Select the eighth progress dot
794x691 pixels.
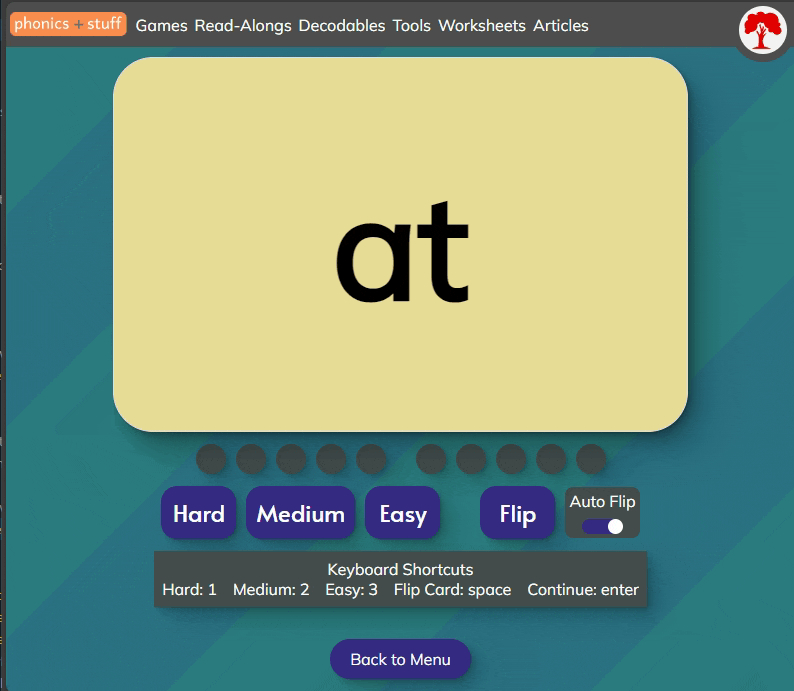point(511,459)
